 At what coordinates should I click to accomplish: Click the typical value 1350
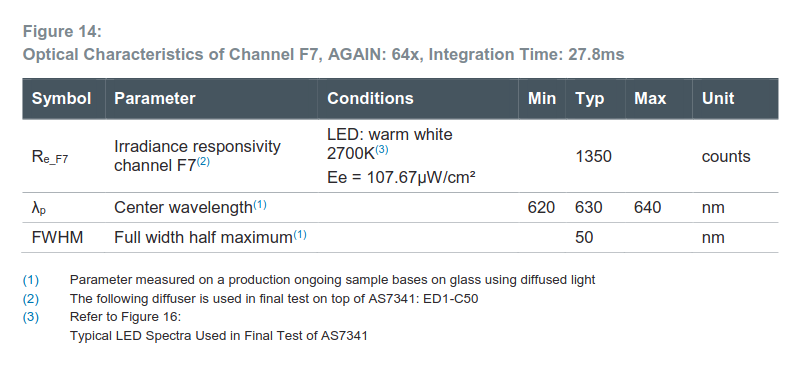pos(593,156)
